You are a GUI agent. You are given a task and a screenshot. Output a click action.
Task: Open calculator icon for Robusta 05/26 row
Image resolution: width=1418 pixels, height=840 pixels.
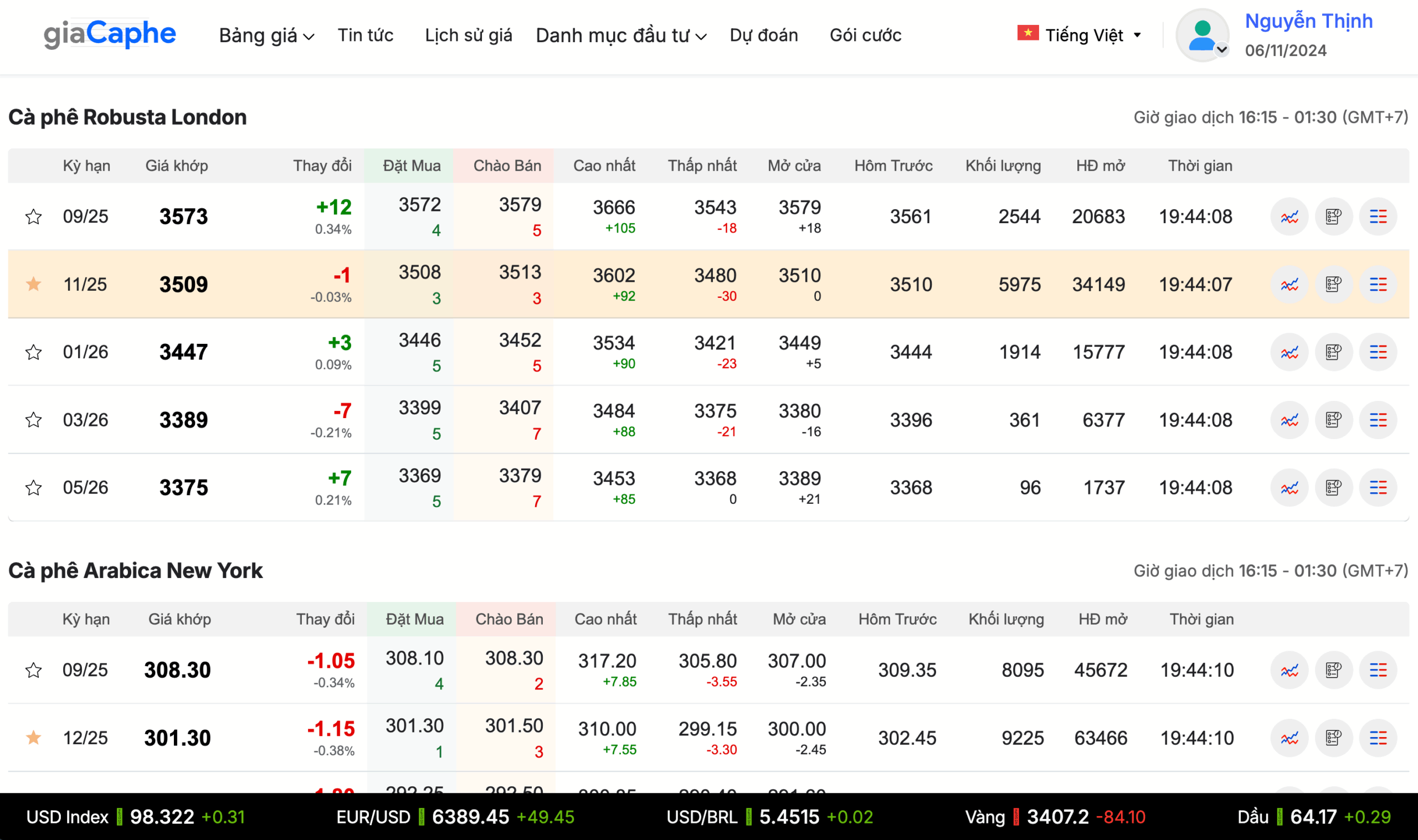click(x=1333, y=487)
